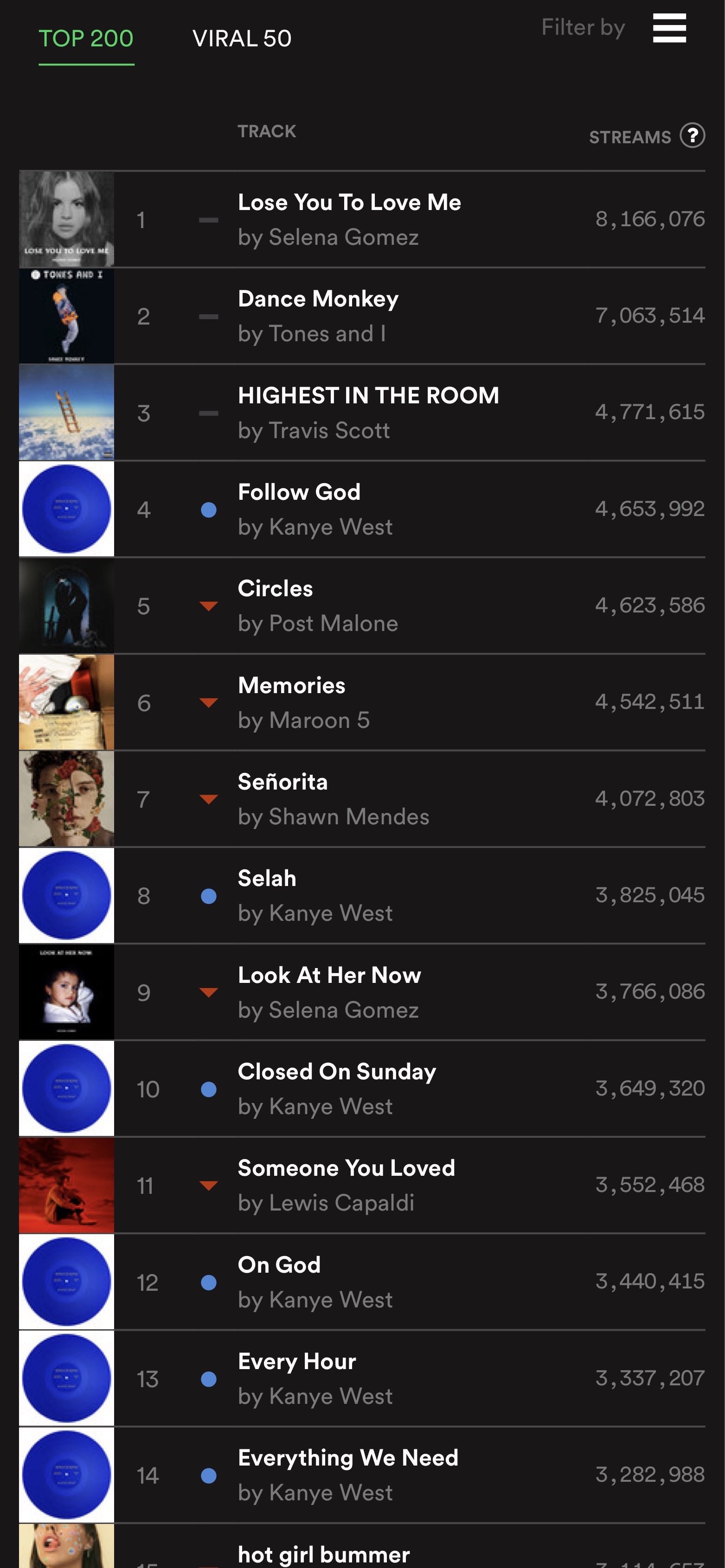Open the Filter by hamburger menu
This screenshot has width=725, height=1568.
click(x=669, y=29)
